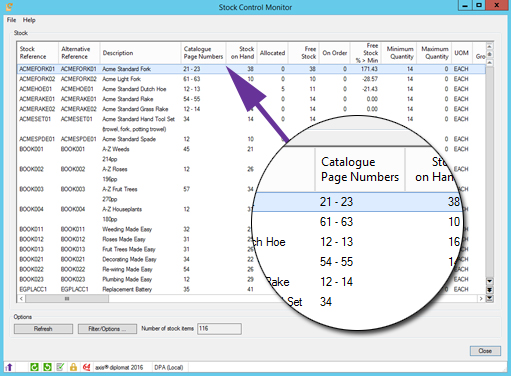Screen dimensions: 511x376
Task: Select stock row BOOK022
Action: (251, 269)
